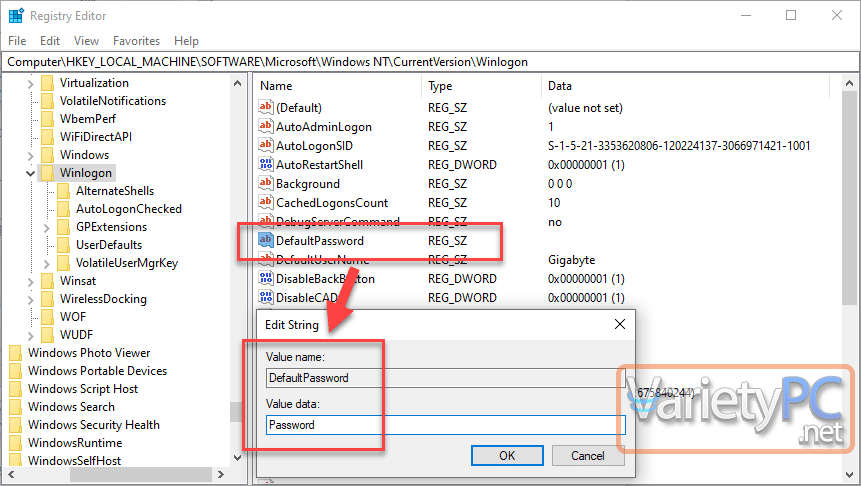Expand the Windows key node
Screen dimensions: 861x486
point(31,155)
